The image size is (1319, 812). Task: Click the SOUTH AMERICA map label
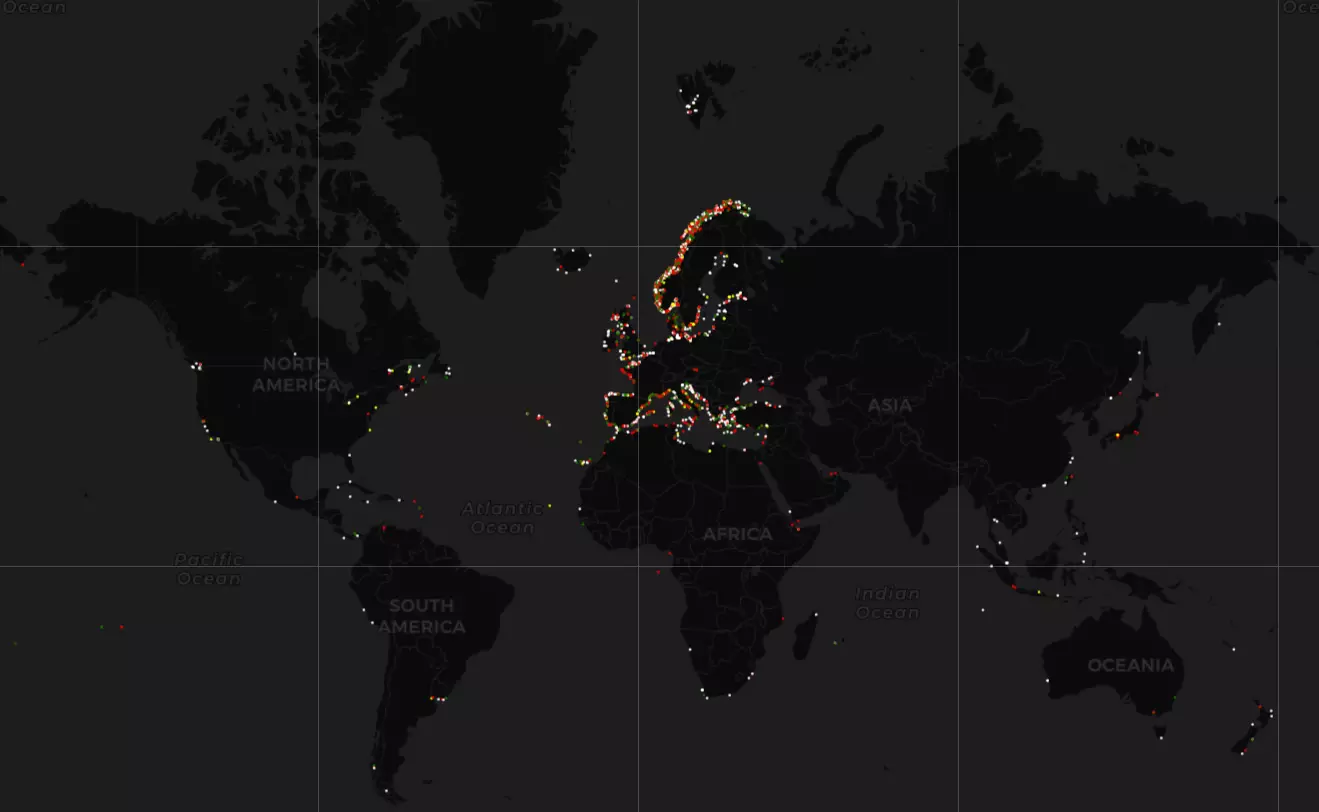click(x=422, y=616)
